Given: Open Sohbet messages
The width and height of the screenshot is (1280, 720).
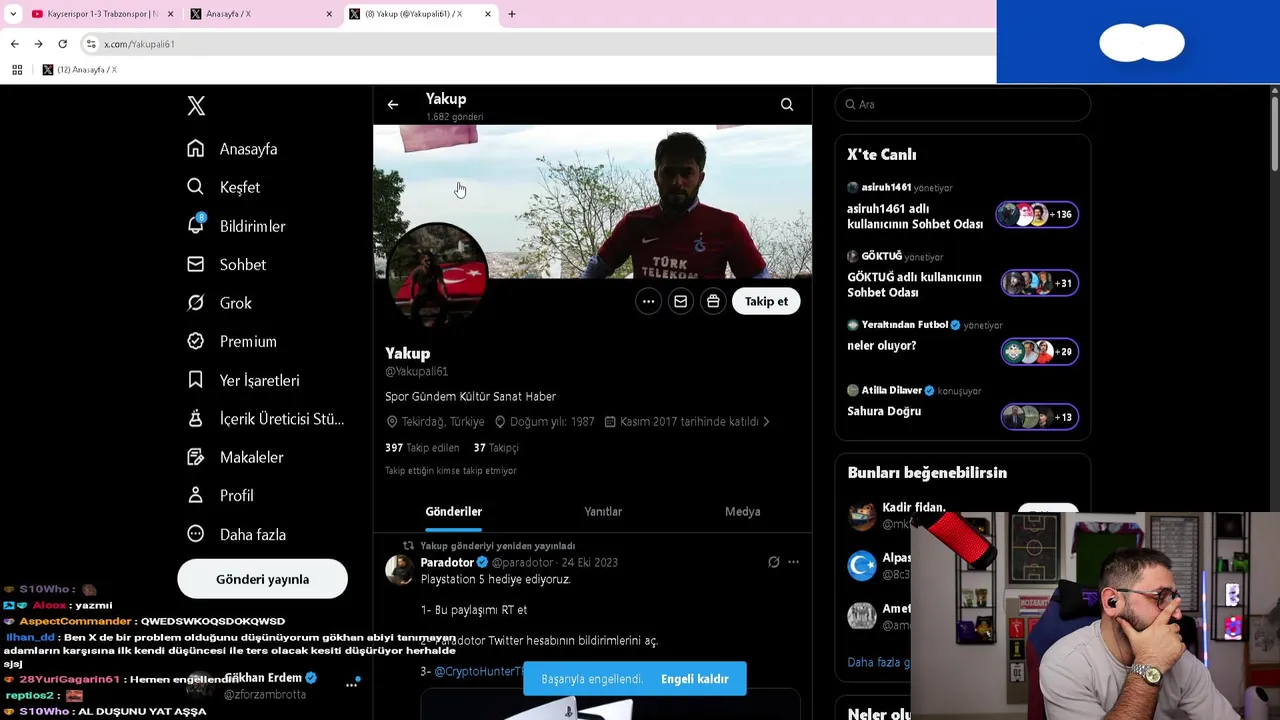Looking at the screenshot, I should pos(226,264).
